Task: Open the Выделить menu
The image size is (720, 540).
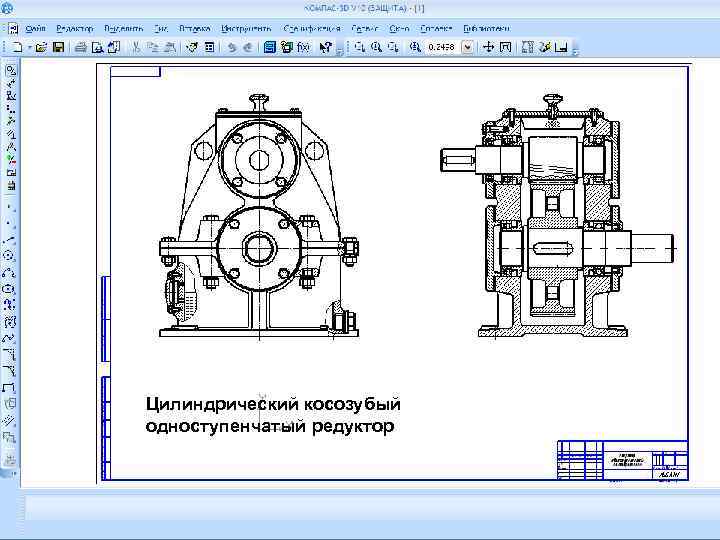Action: click(x=124, y=28)
